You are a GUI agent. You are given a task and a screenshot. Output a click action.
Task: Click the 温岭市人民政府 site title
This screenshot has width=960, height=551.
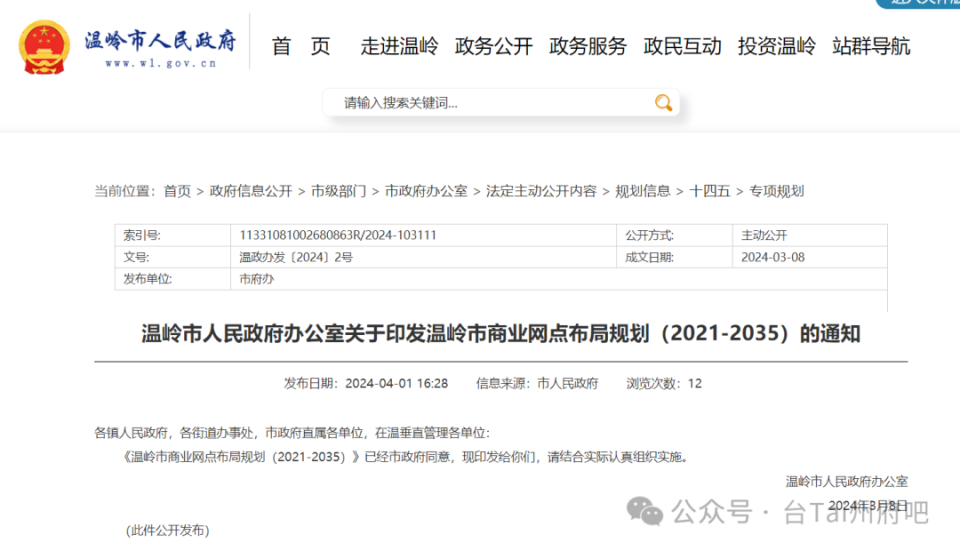[x=160, y=40]
